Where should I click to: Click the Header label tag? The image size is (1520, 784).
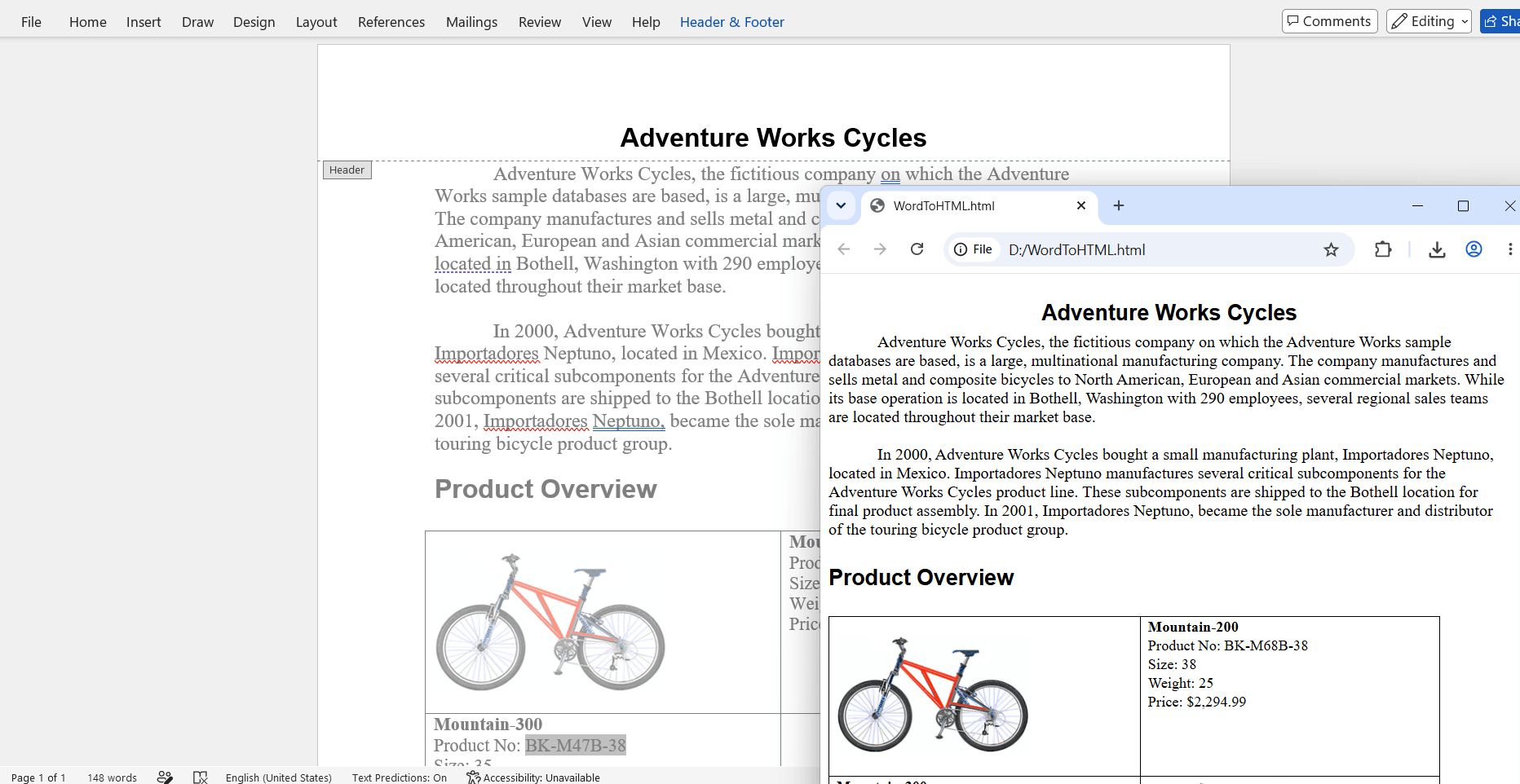[x=347, y=170]
